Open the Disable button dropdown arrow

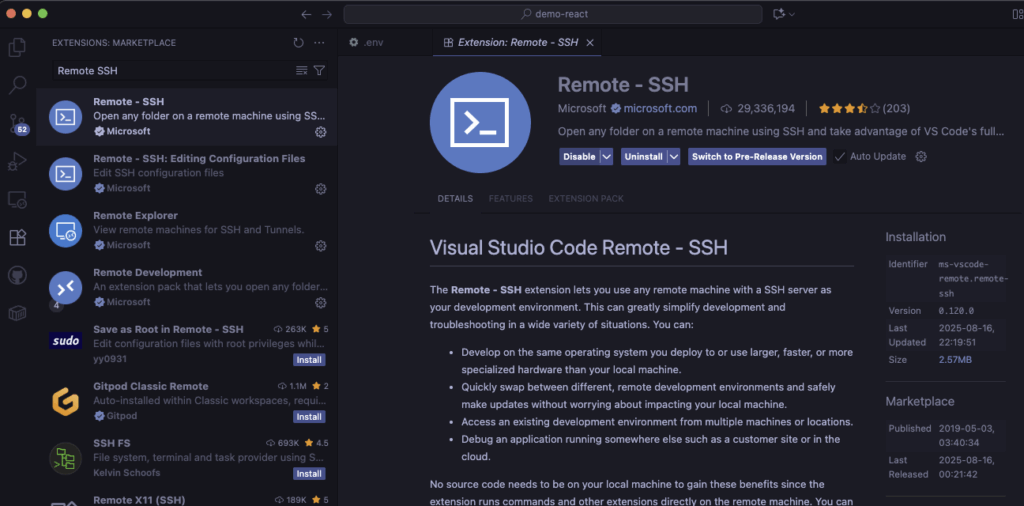(x=606, y=157)
